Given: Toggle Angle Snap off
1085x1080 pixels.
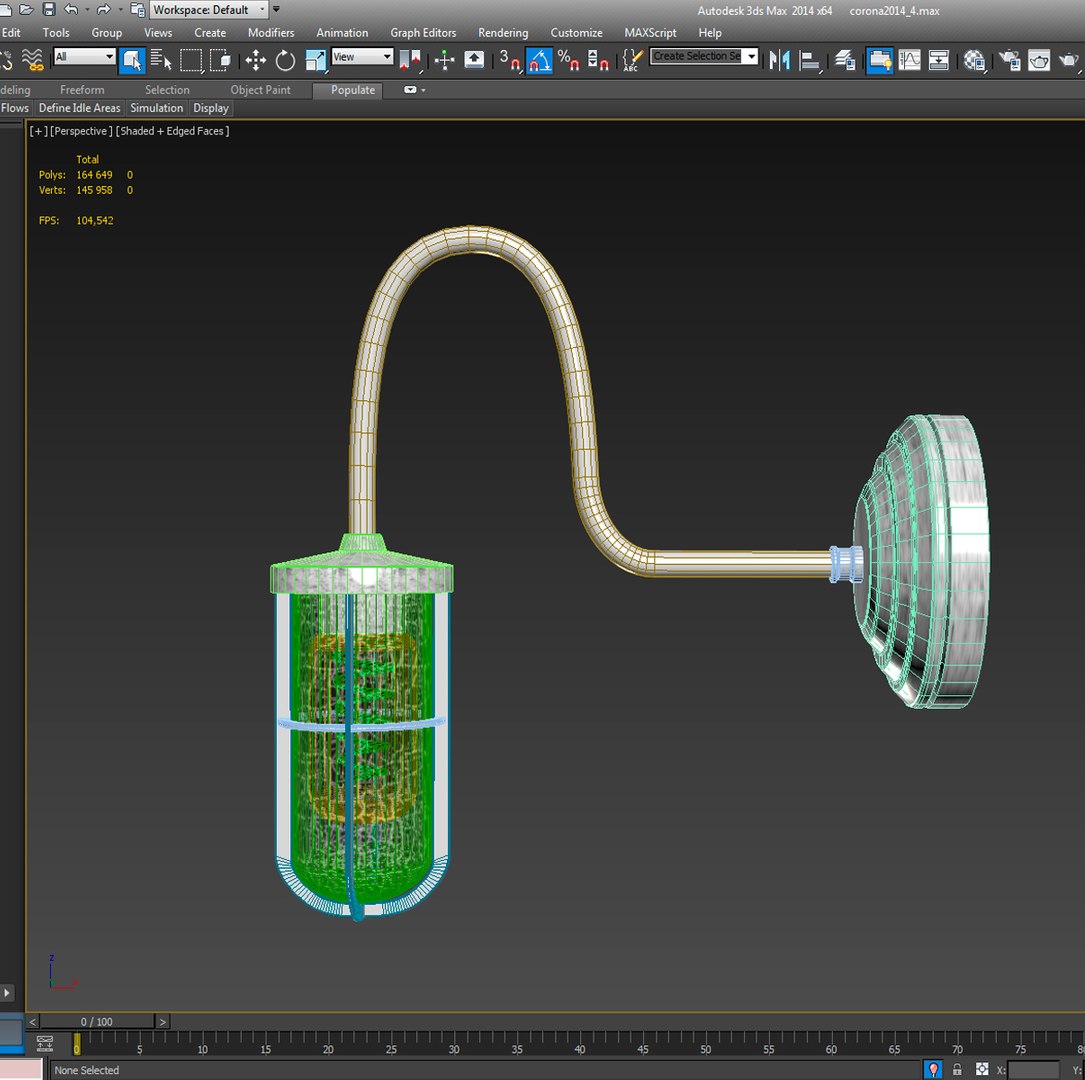Looking at the screenshot, I should click(539, 60).
